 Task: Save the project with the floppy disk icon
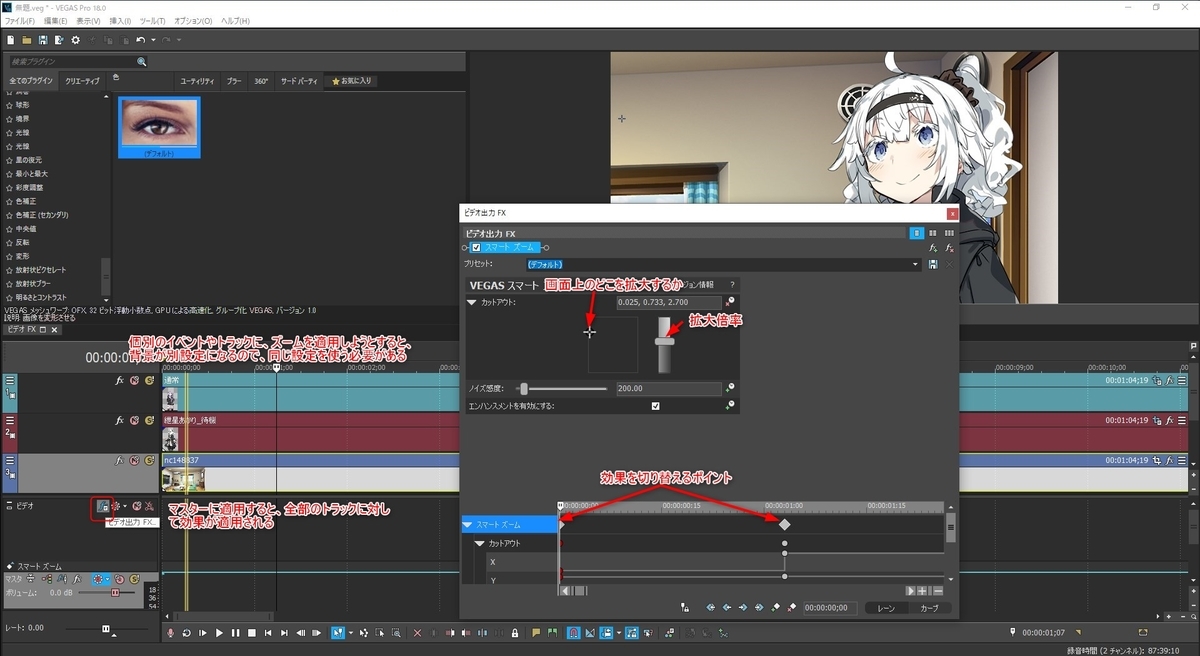[x=43, y=40]
